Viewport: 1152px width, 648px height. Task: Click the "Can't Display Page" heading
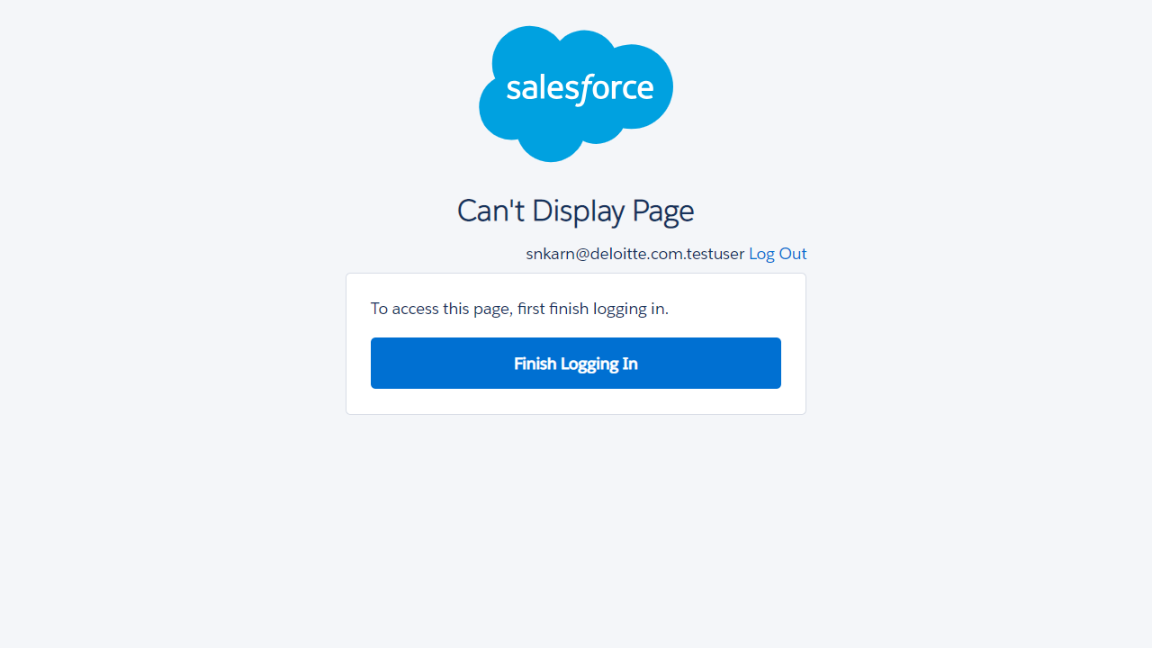pyautogui.click(x=575, y=211)
